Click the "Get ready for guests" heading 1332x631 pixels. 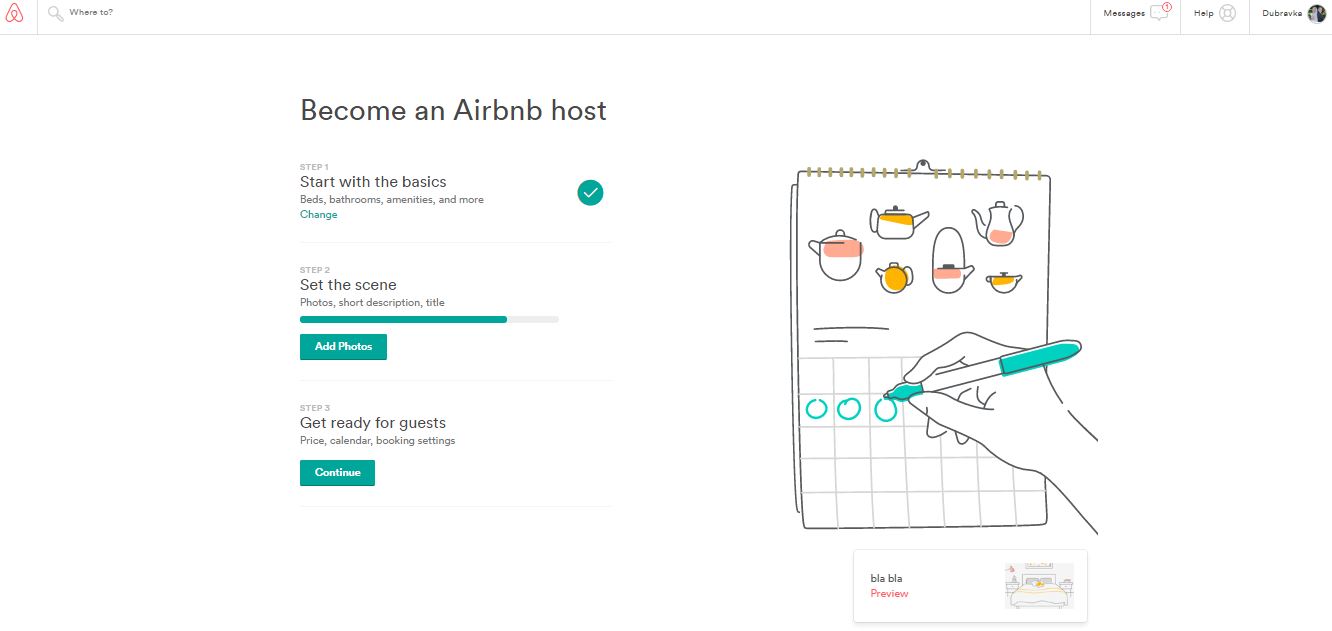click(373, 423)
